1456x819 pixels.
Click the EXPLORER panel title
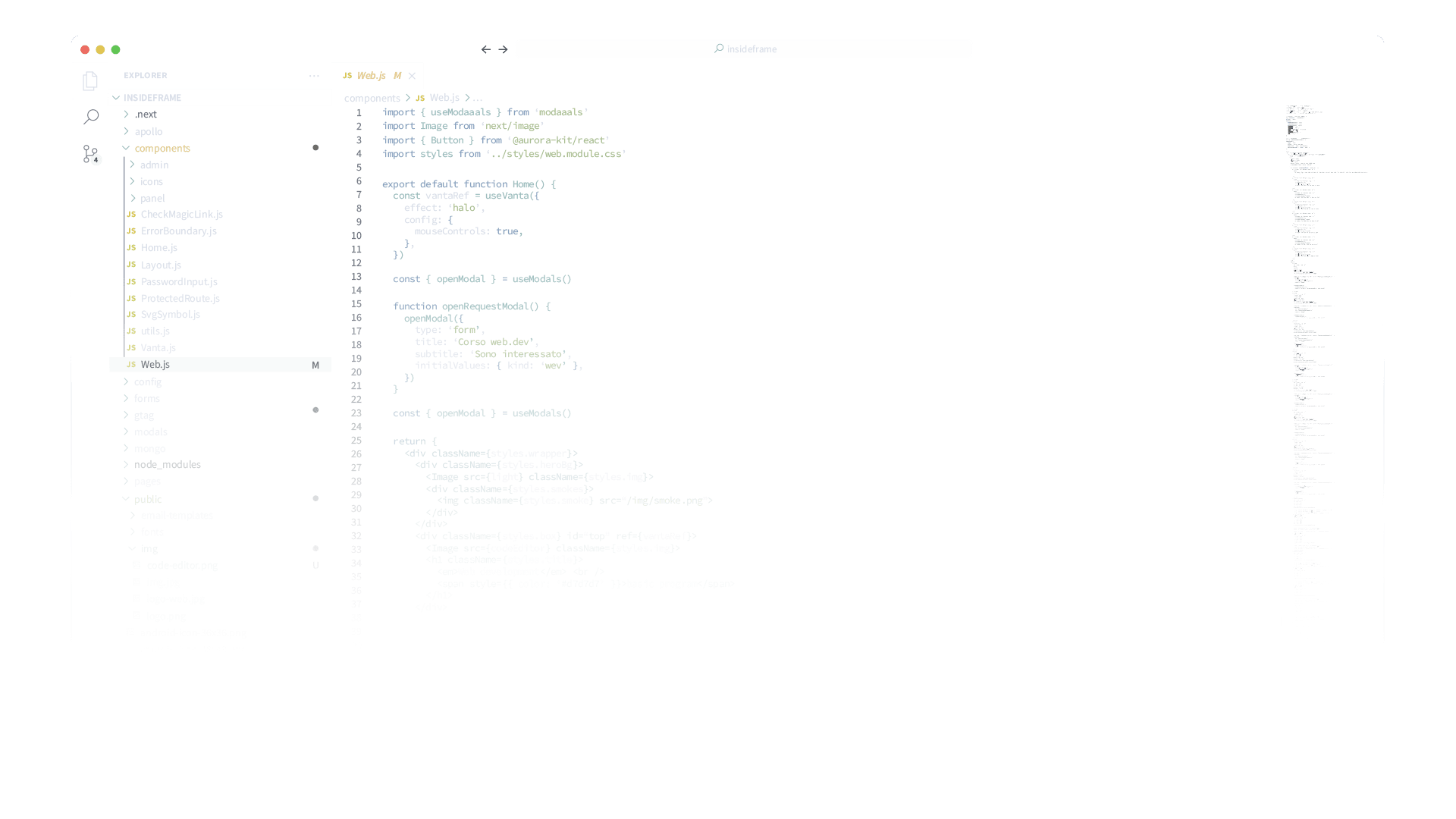tap(146, 76)
